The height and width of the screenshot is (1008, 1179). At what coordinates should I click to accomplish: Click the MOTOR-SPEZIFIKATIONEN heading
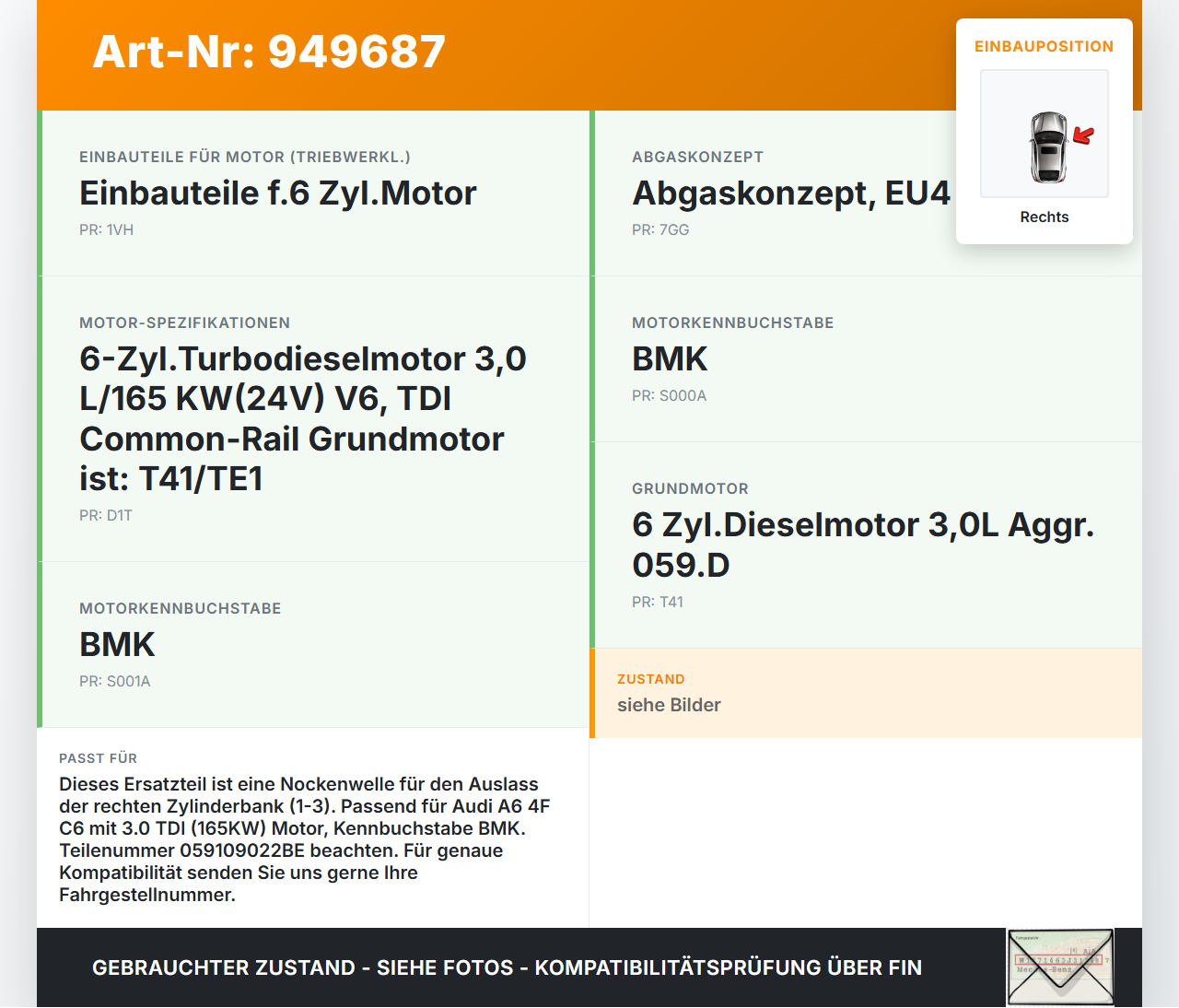tap(184, 322)
